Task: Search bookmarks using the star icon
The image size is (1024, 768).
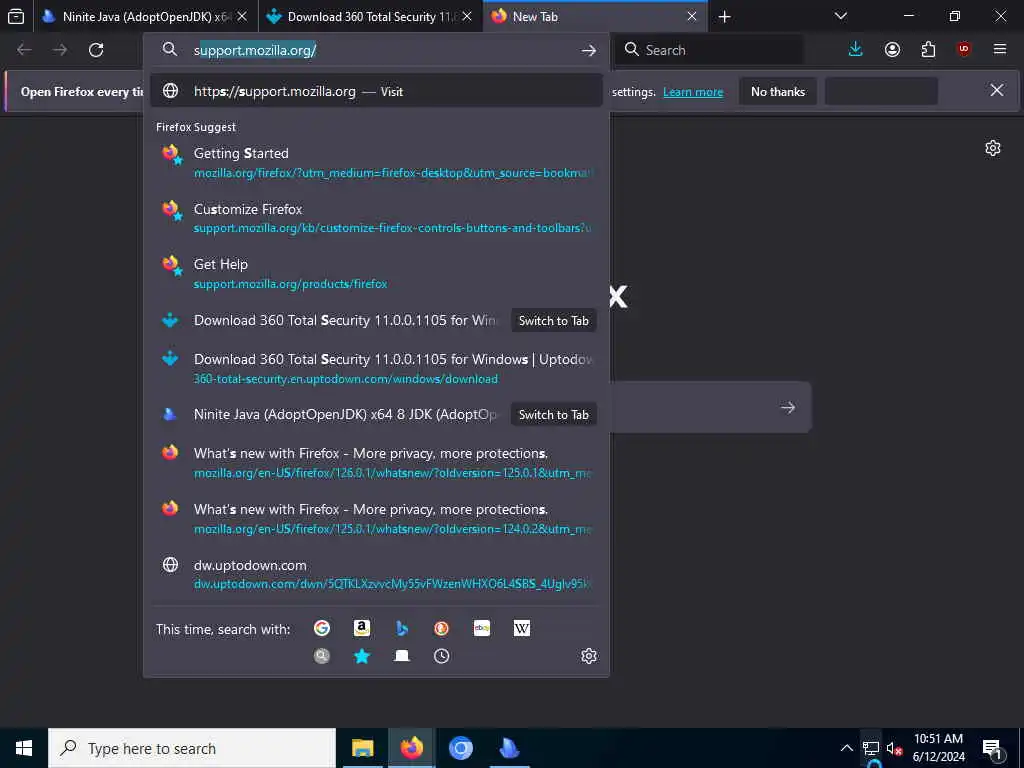Action: click(362, 656)
